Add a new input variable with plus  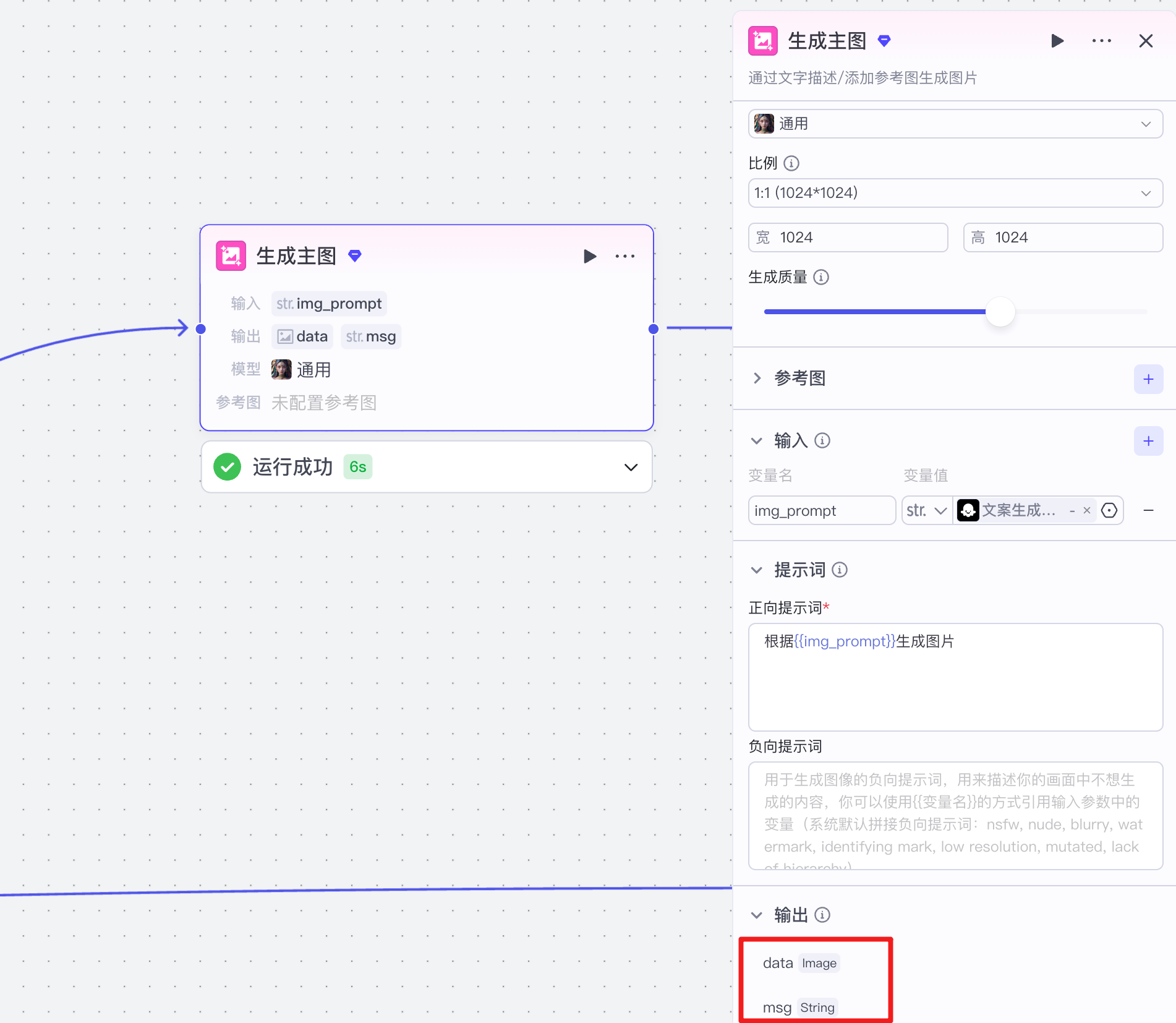[x=1148, y=441]
